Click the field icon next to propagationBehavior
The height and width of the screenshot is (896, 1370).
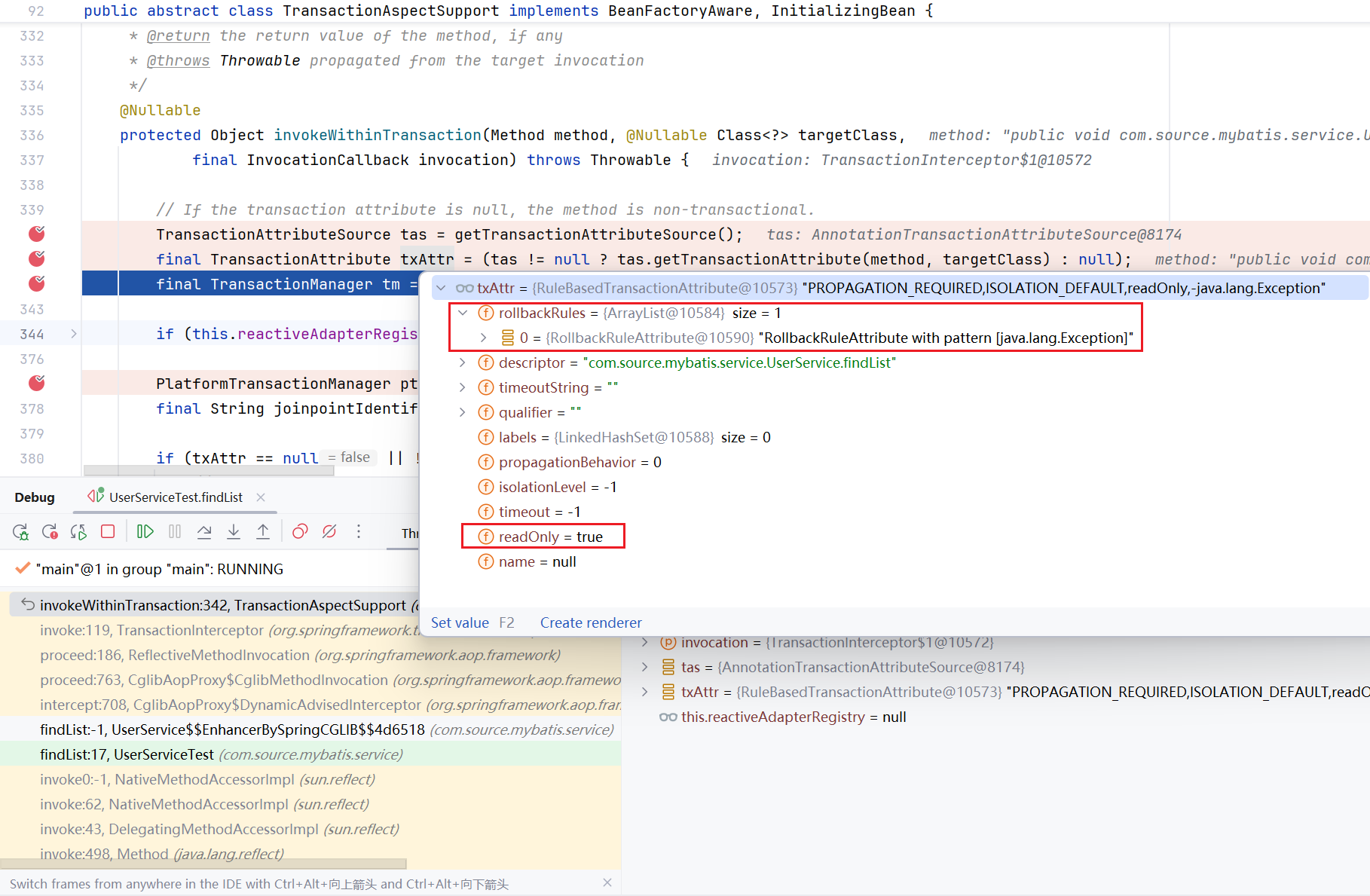486,462
